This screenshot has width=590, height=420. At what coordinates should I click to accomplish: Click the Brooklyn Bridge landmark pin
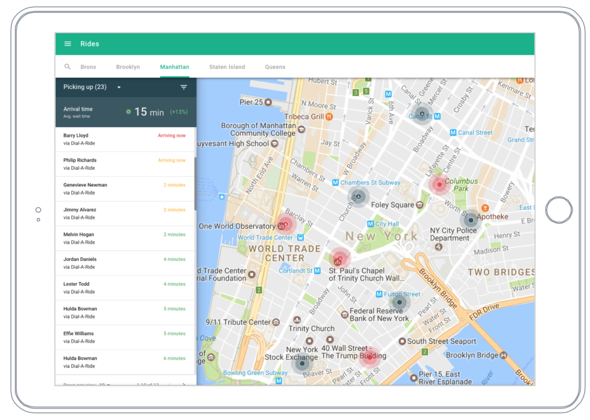(x=503, y=355)
